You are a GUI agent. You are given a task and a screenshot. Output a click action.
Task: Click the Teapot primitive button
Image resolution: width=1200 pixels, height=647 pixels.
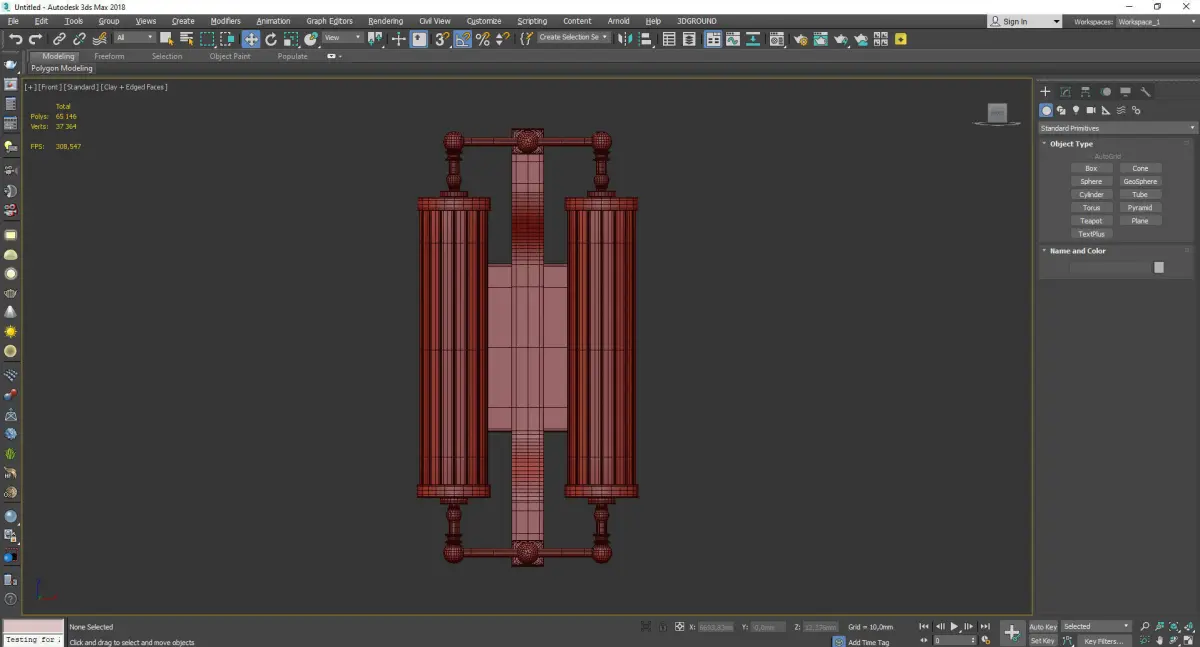click(x=1091, y=221)
